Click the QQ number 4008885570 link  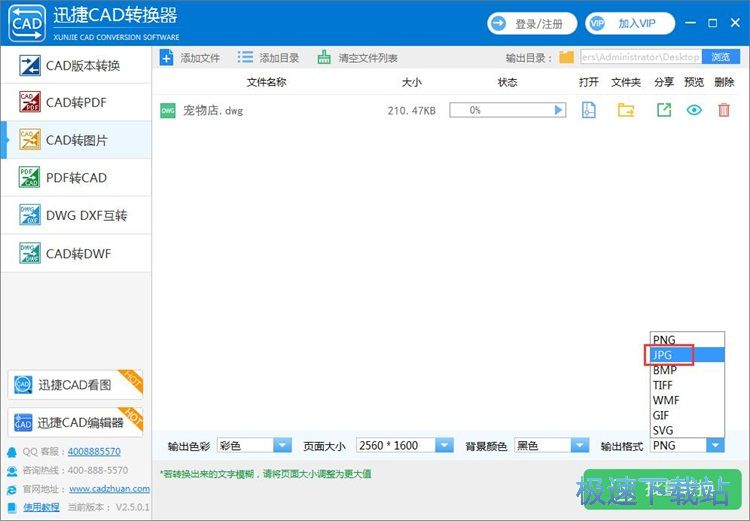click(x=94, y=451)
